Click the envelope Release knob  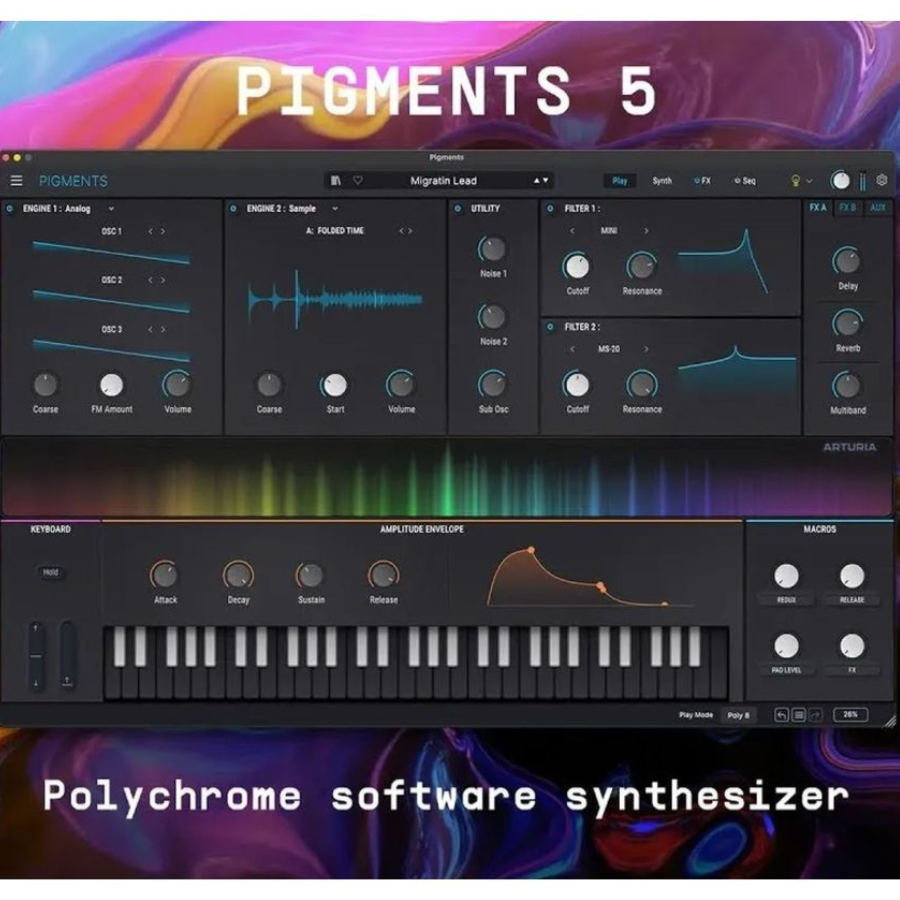(383, 575)
